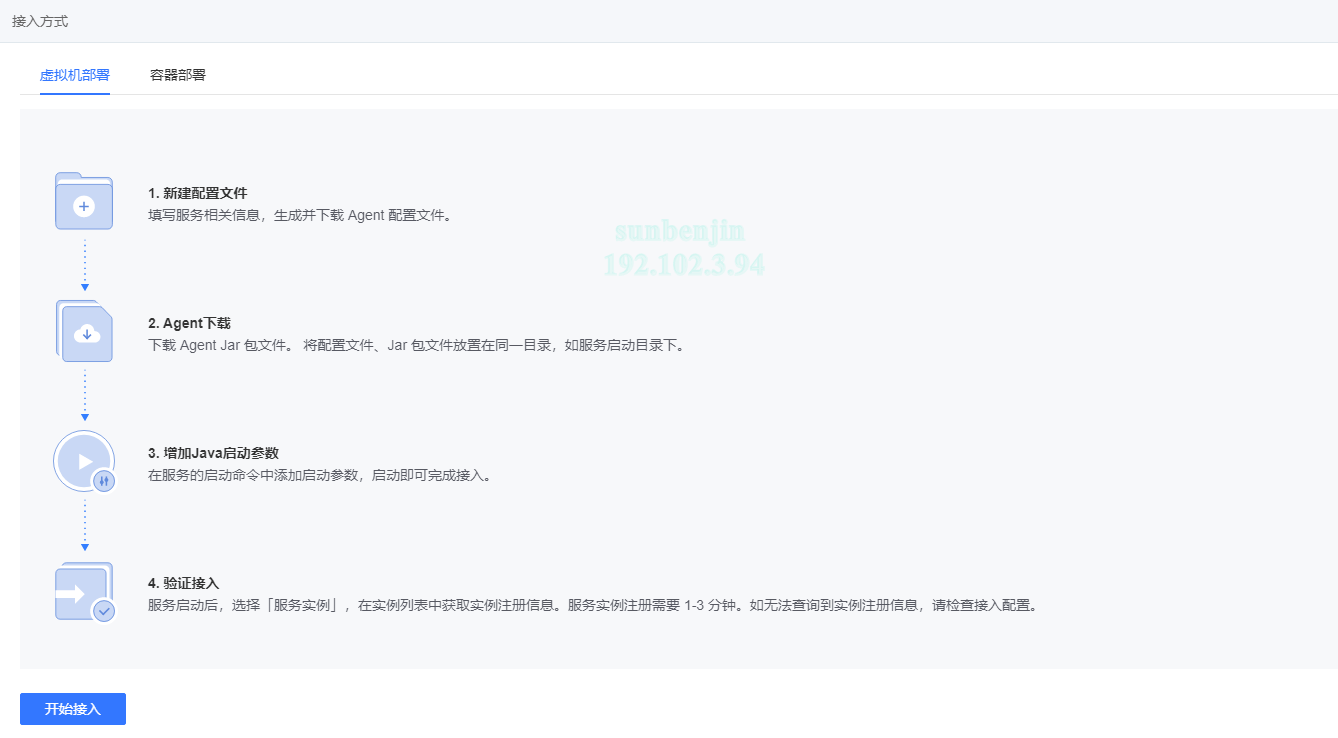Select the '2. Agent下载' heading
The image size is (1338, 738).
[189, 323]
